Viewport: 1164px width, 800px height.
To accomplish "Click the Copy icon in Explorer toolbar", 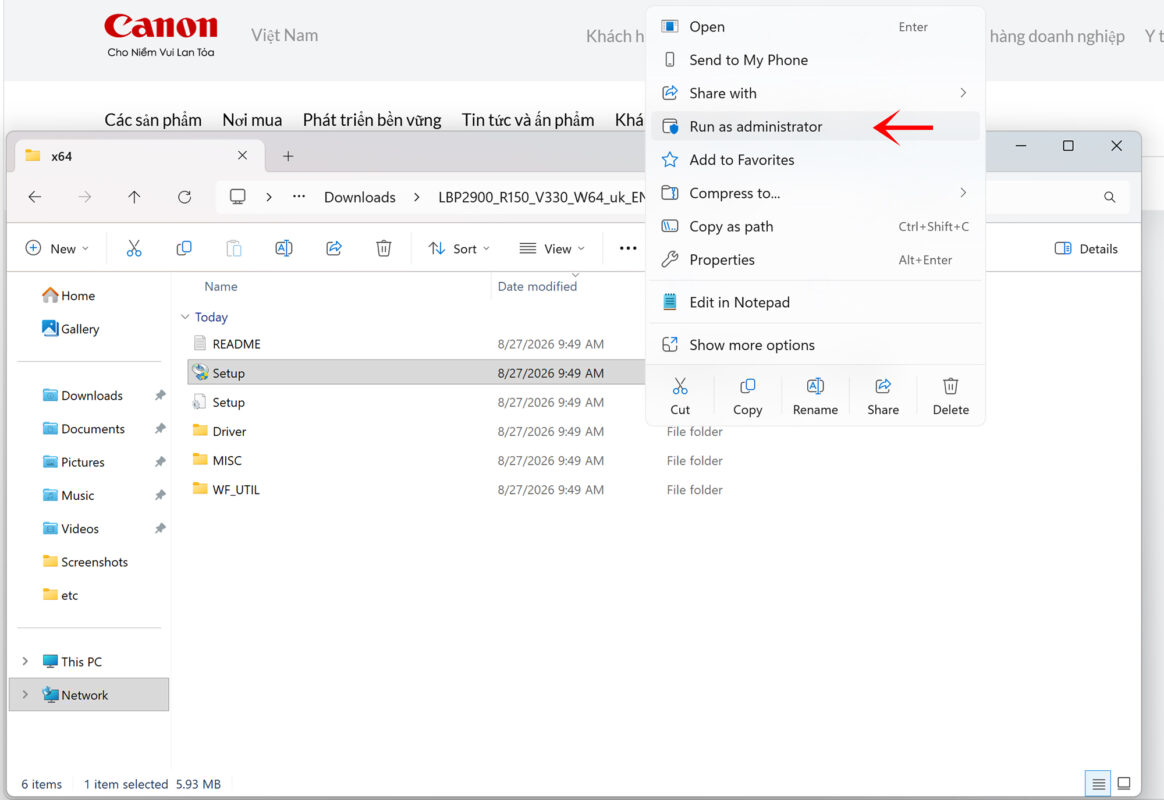I will click(x=184, y=249).
